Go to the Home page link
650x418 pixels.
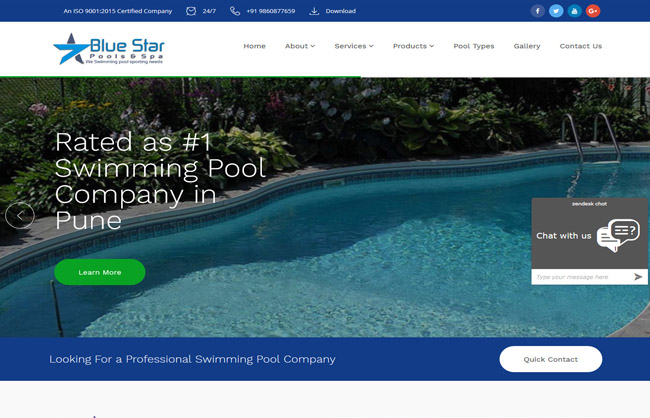coord(255,46)
